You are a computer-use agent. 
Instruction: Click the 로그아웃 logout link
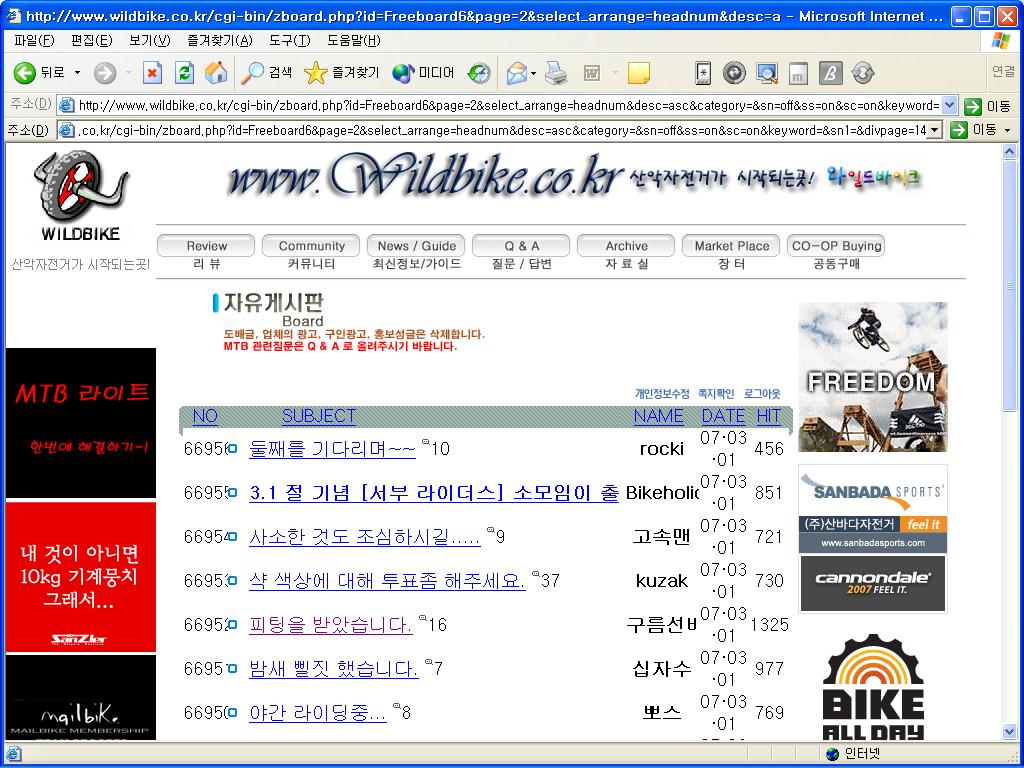point(762,394)
